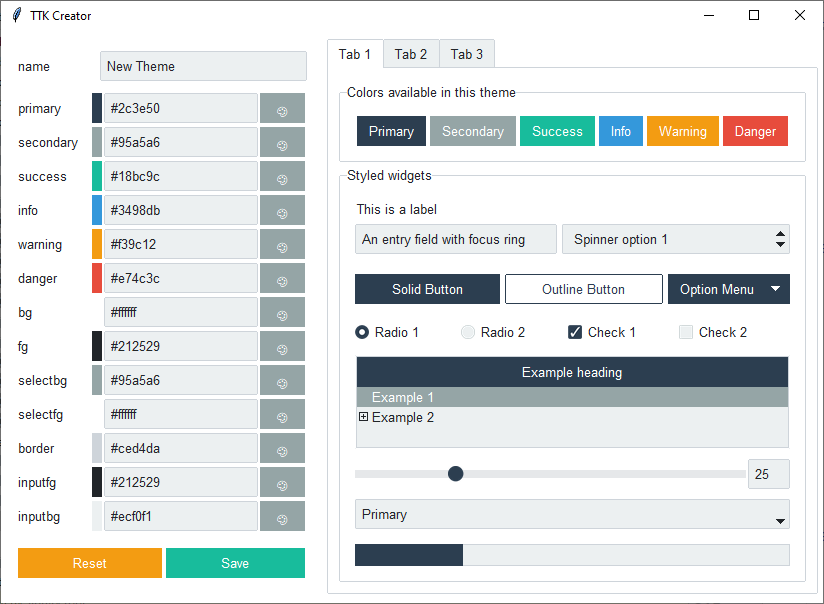
Task: Open the Option Menu dropdown
Action: [729, 289]
